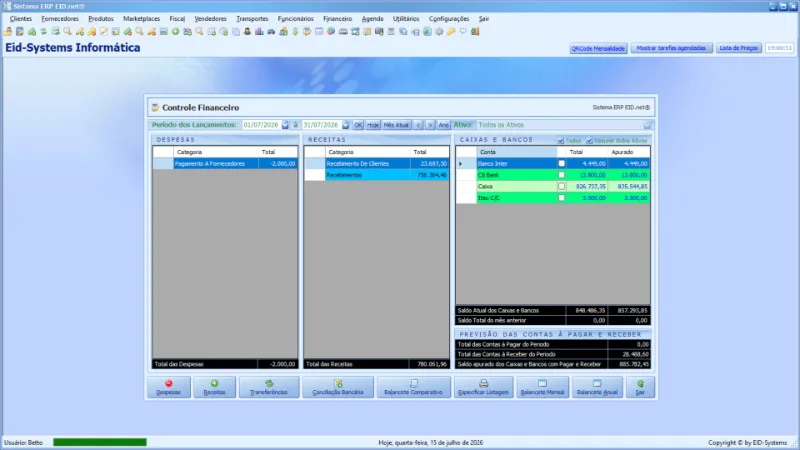The width and height of the screenshot is (800, 450).
Task: Click the exit door toolbar icon
Action: point(474,32)
